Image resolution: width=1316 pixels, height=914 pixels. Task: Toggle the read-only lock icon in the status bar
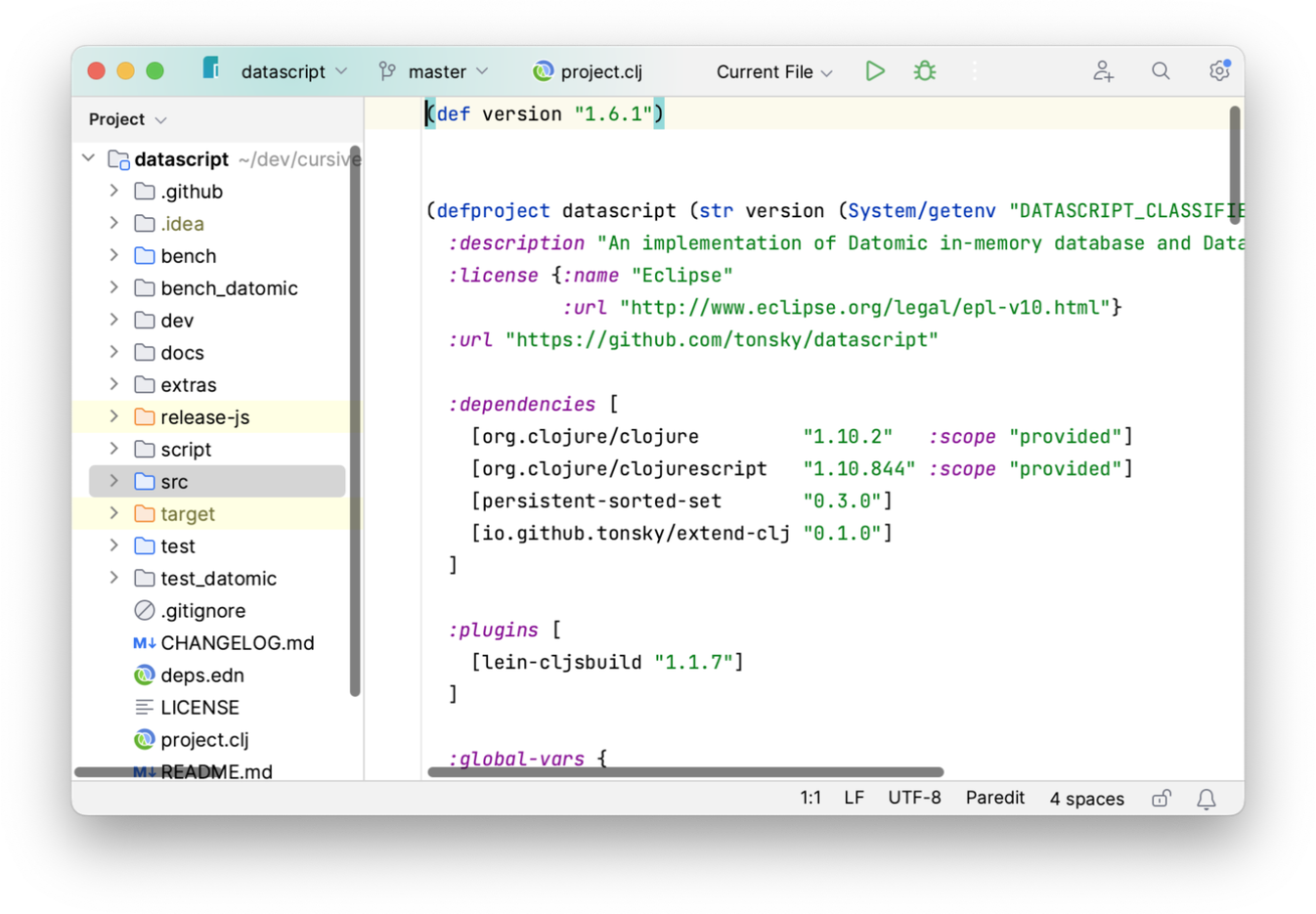1161,799
